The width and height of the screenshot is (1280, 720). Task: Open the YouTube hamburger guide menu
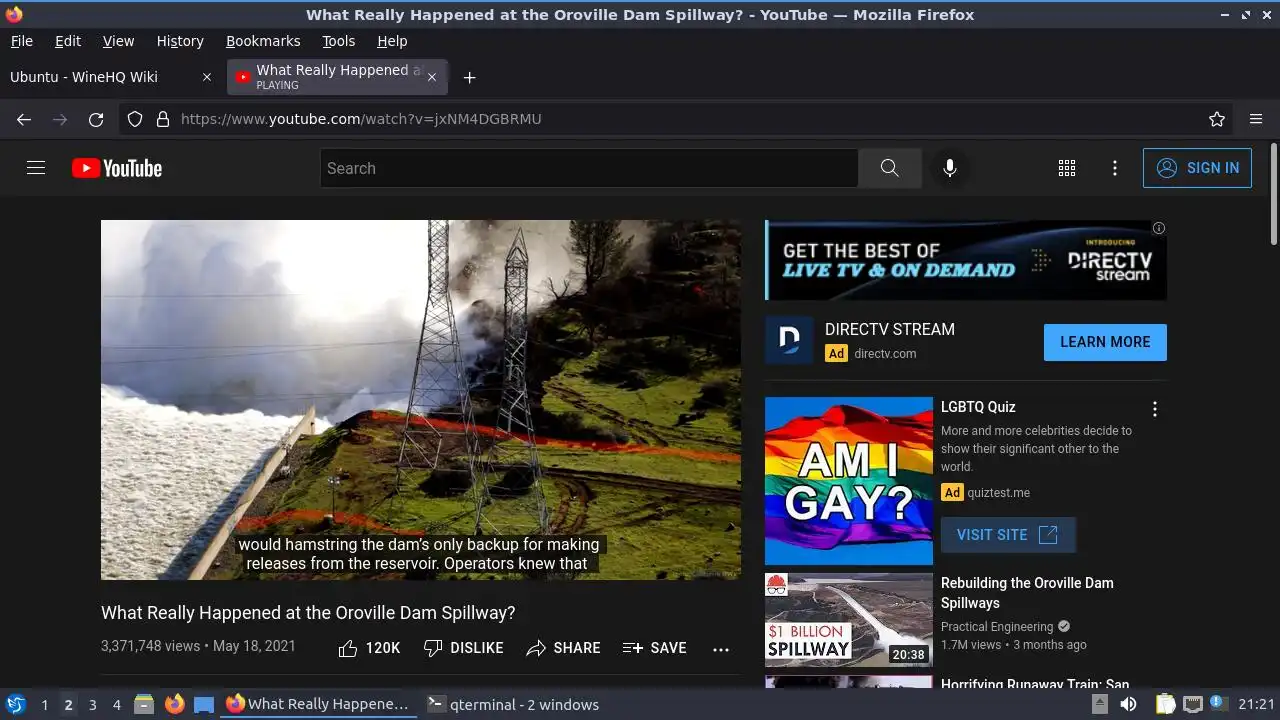tap(36, 168)
